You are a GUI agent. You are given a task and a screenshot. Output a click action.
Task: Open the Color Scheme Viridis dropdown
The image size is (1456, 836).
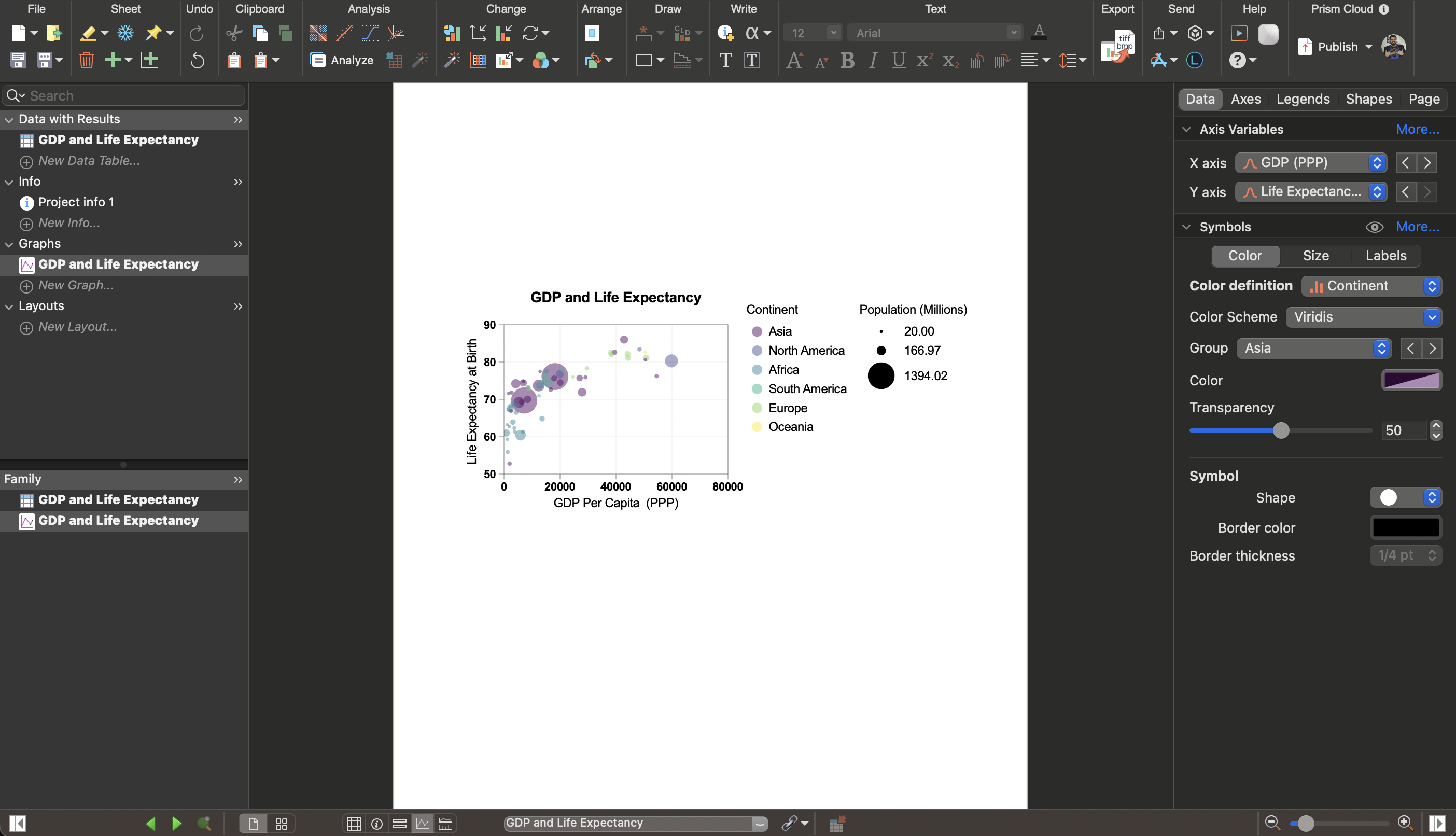[1363, 317]
